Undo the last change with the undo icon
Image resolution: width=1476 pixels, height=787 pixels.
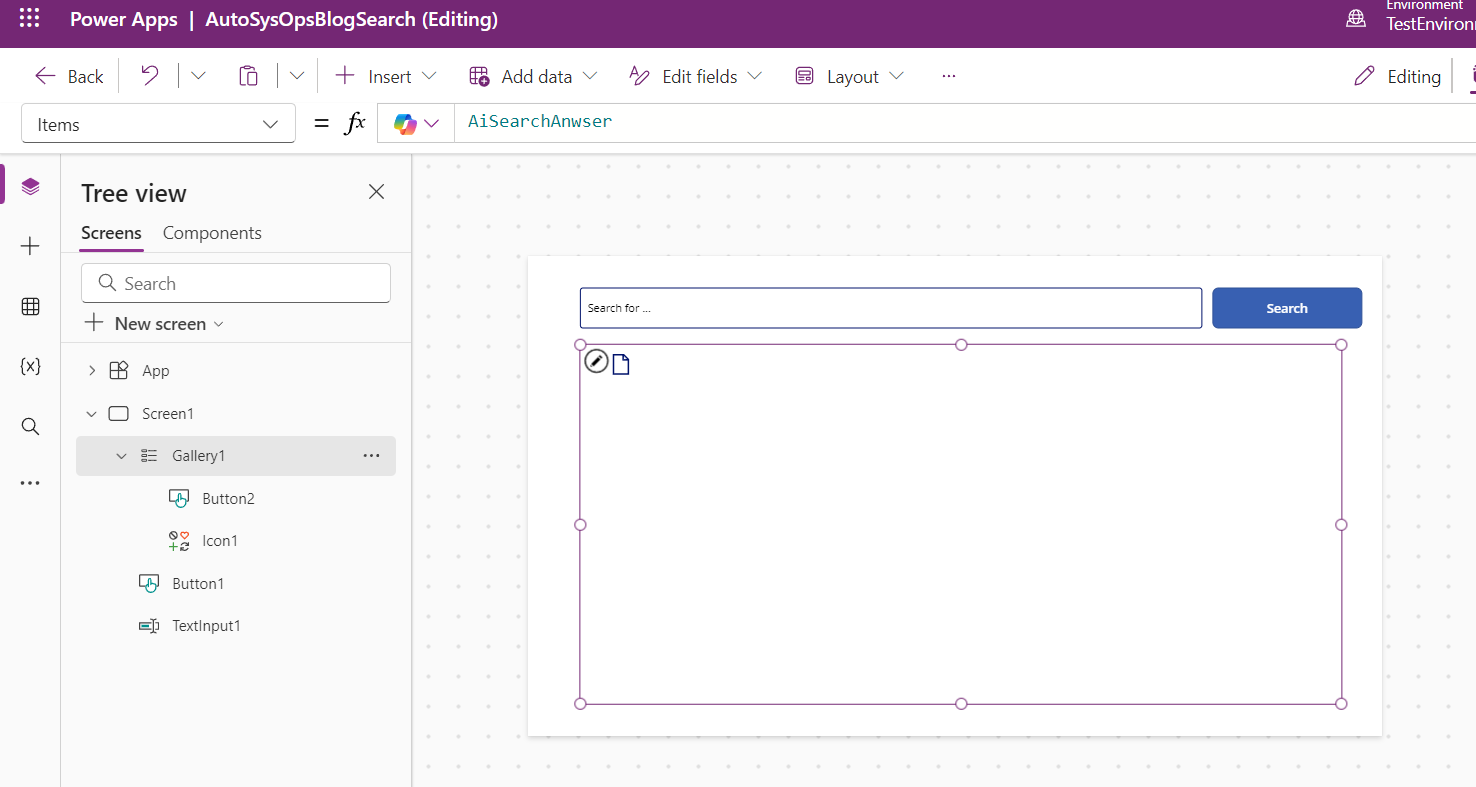click(148, 75)
